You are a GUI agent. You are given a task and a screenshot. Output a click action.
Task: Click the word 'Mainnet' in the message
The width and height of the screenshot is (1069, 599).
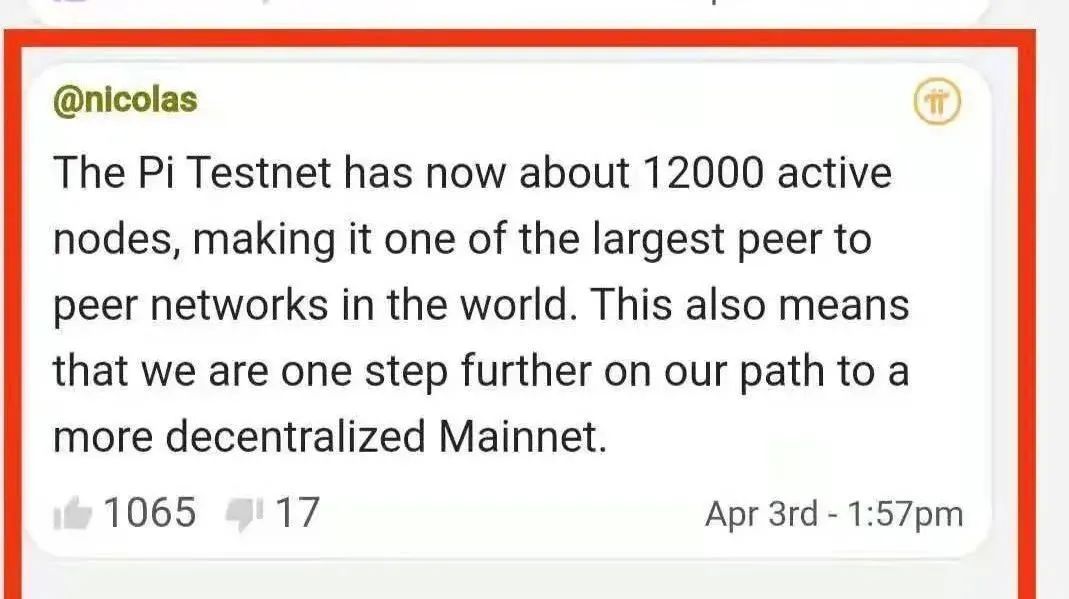pos(522,438)
